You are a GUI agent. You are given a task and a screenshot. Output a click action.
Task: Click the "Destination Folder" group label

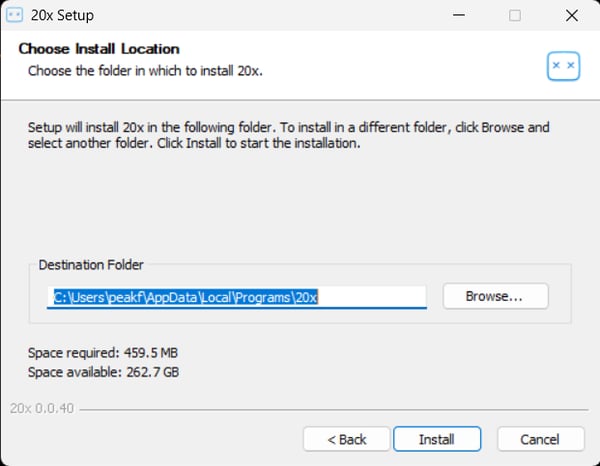click(91, 265)
